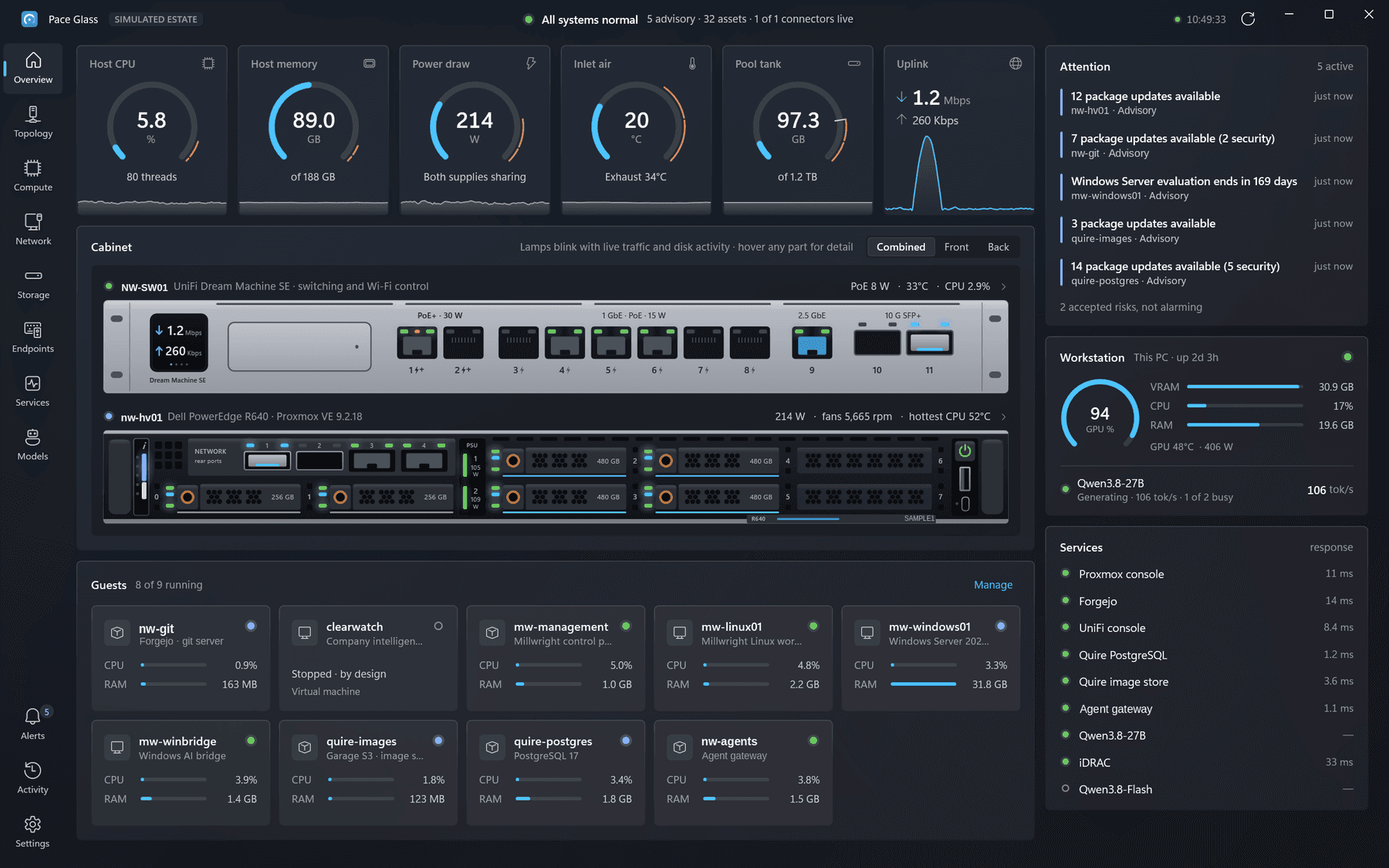Click the '2 accepted risks, not alarming' note
1389x868 pixels.
coord(1130,307)
